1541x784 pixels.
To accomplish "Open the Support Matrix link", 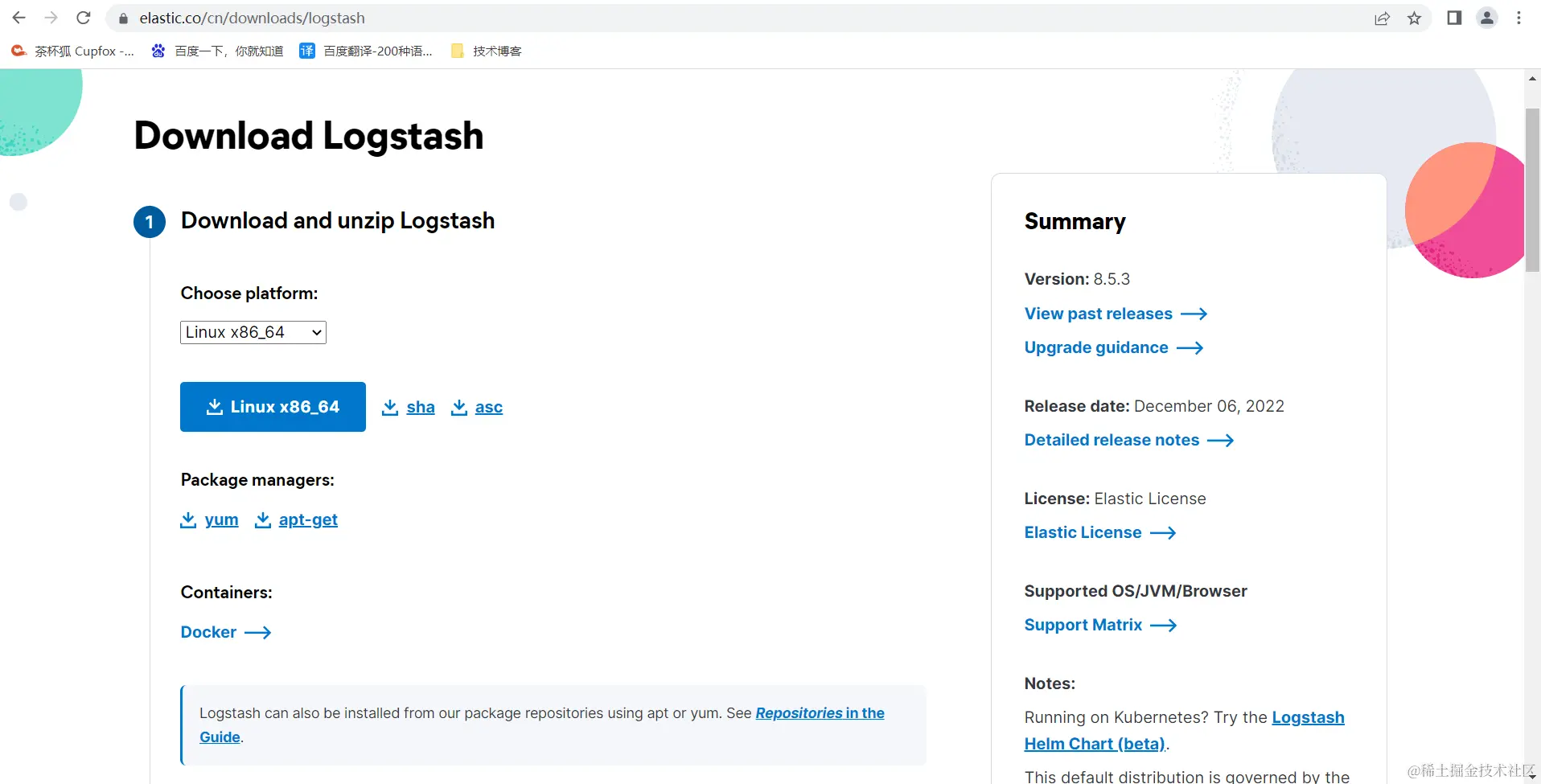I will pyautogui.click(x=1100, y=625).
